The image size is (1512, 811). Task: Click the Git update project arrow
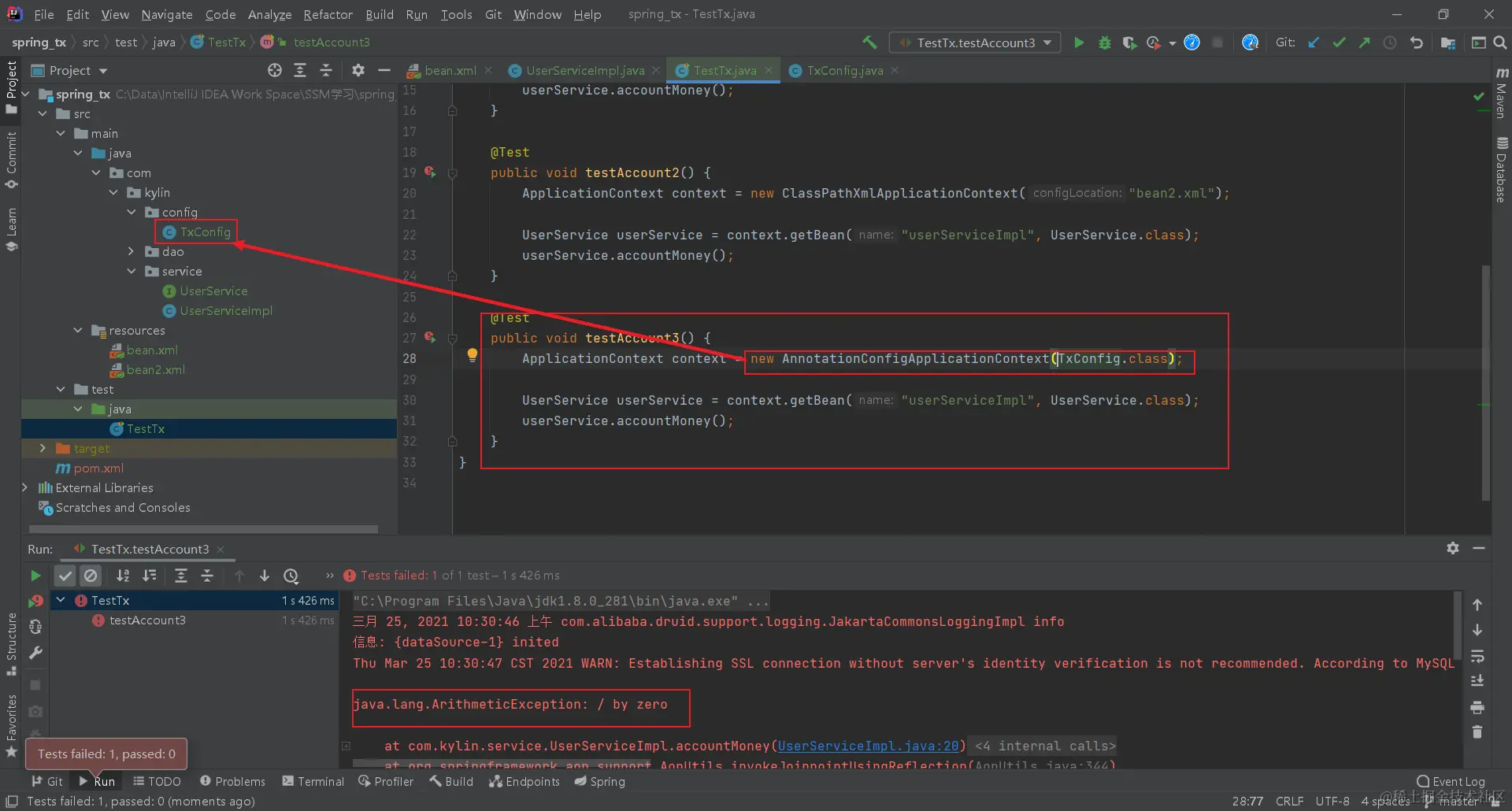pos(1314,43)
